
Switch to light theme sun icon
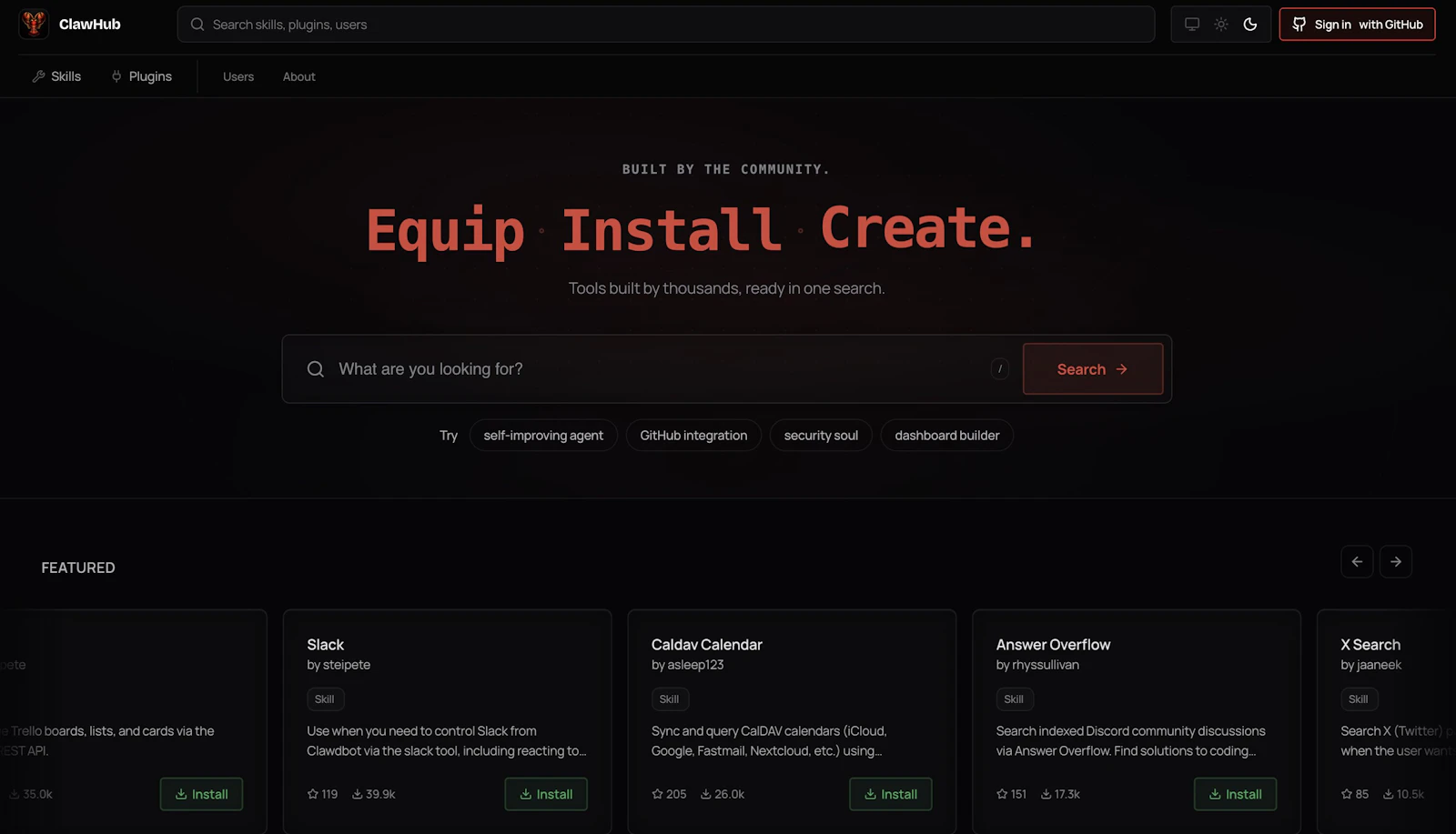1221,25
